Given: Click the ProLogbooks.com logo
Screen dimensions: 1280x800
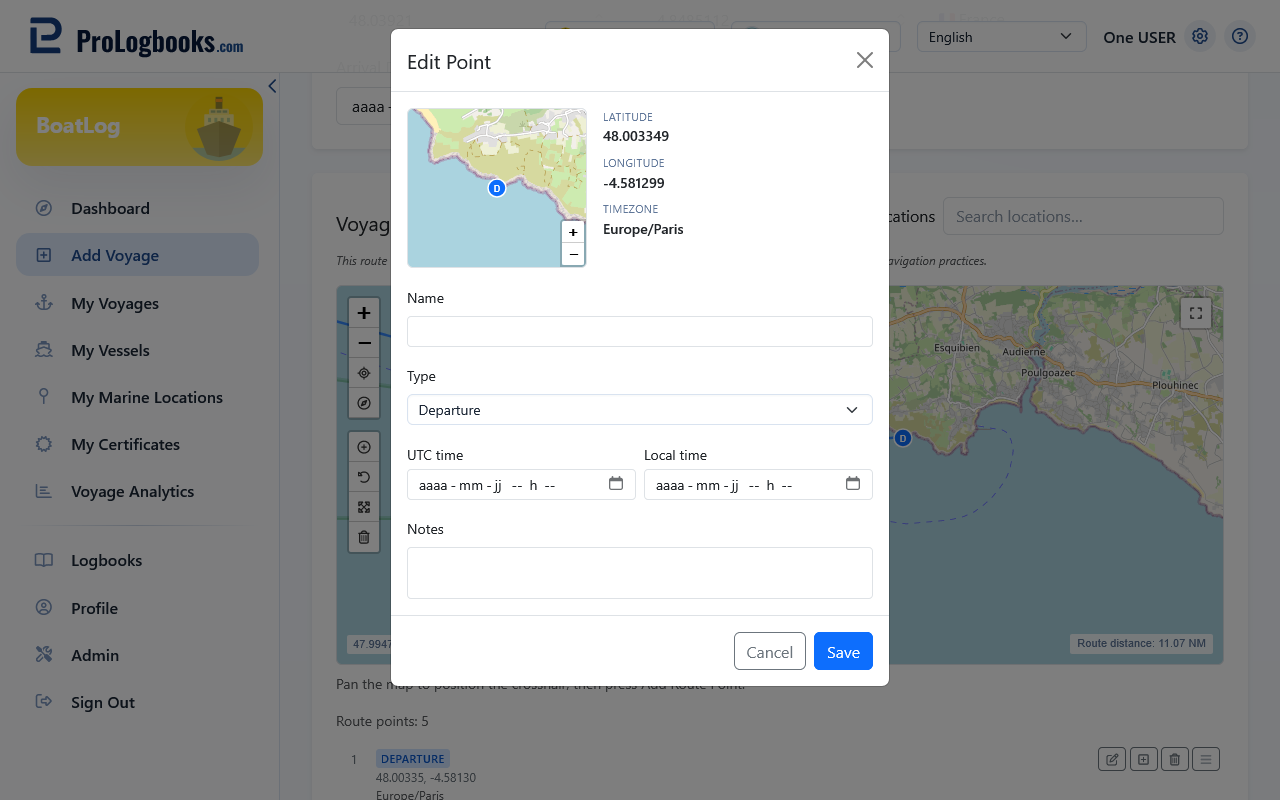Looking at the screenshot, I should click(137, 37).
